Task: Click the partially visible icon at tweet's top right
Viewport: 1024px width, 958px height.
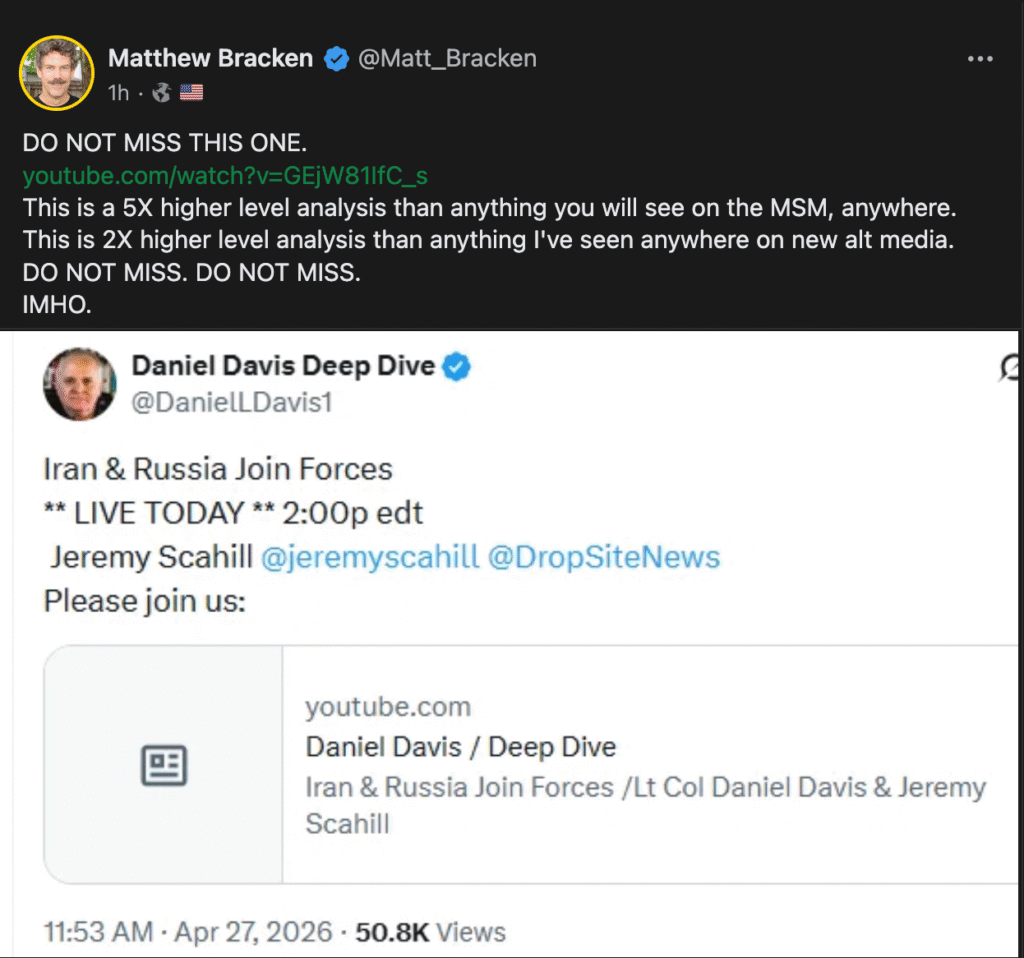Action: click(1011, 369)
